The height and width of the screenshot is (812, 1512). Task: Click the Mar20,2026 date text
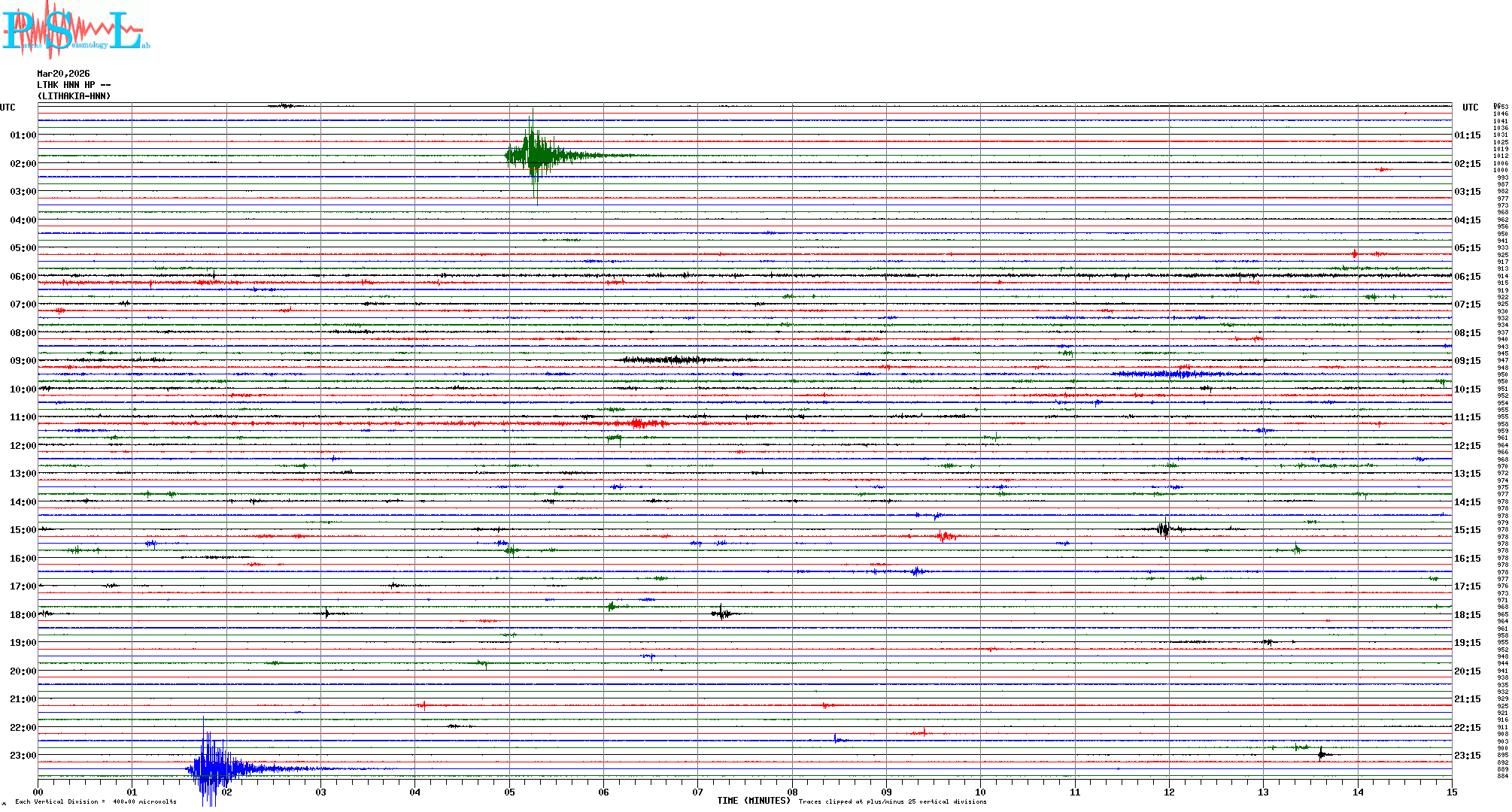click(63, 74)
